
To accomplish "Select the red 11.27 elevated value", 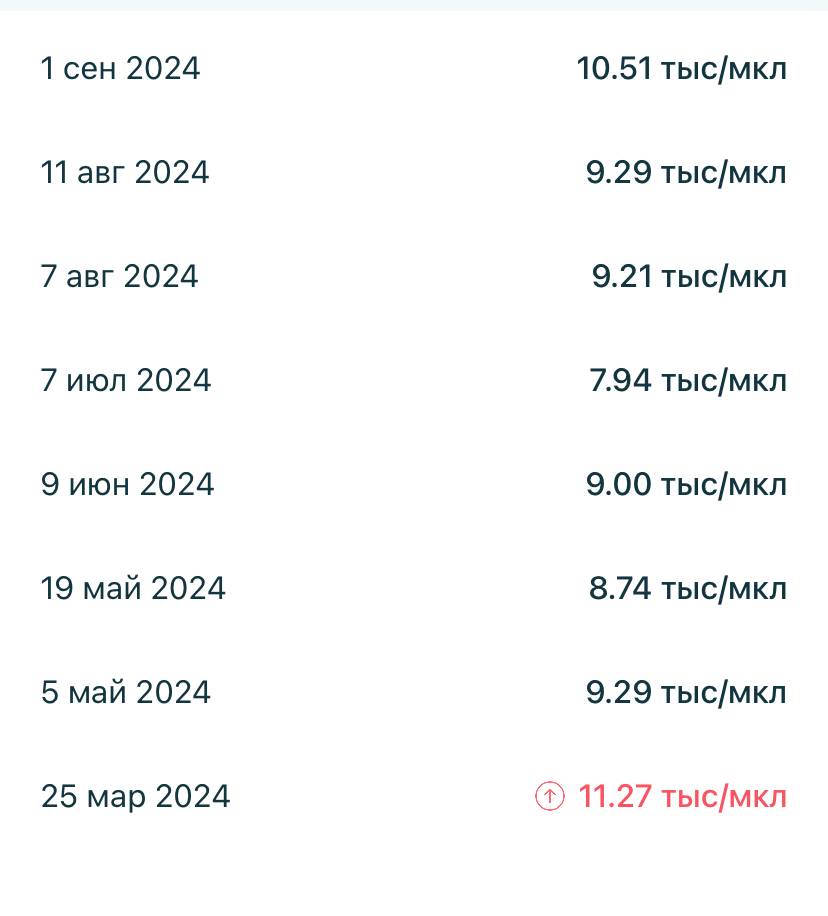I will [682, 797].
